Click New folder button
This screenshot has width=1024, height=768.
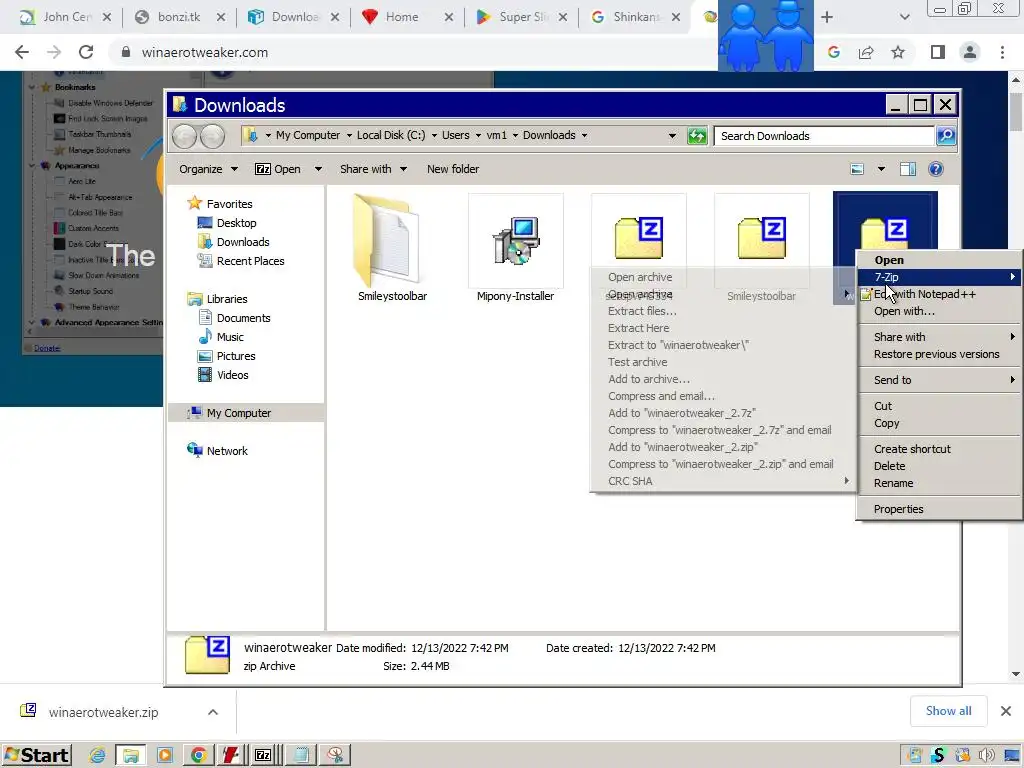[453, 169]
